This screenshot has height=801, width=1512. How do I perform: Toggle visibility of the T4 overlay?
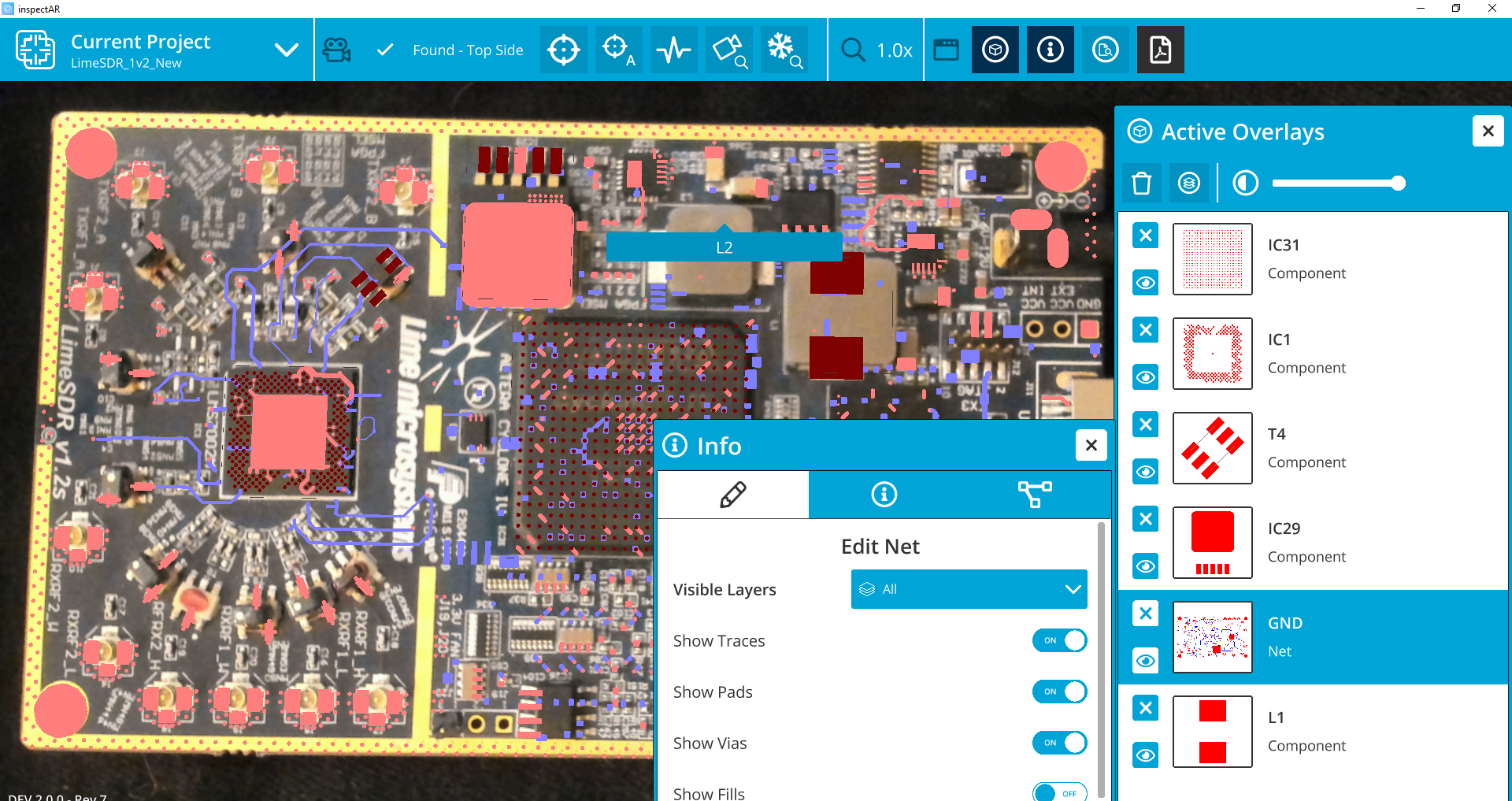[x=1146, y=472]
